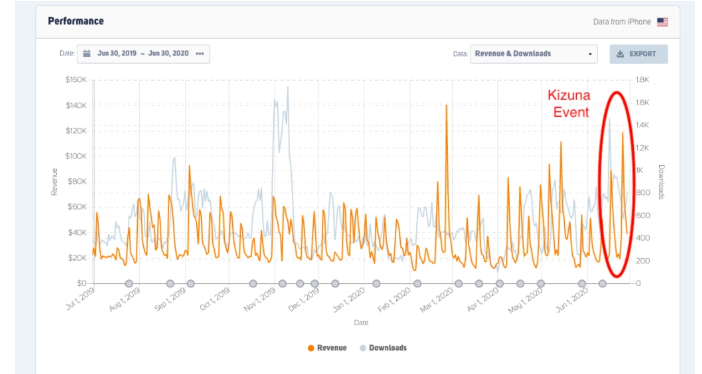Expand the Revenue & Downloads dropdown
This screenshot has height=374, width=702.
[534, 54]
